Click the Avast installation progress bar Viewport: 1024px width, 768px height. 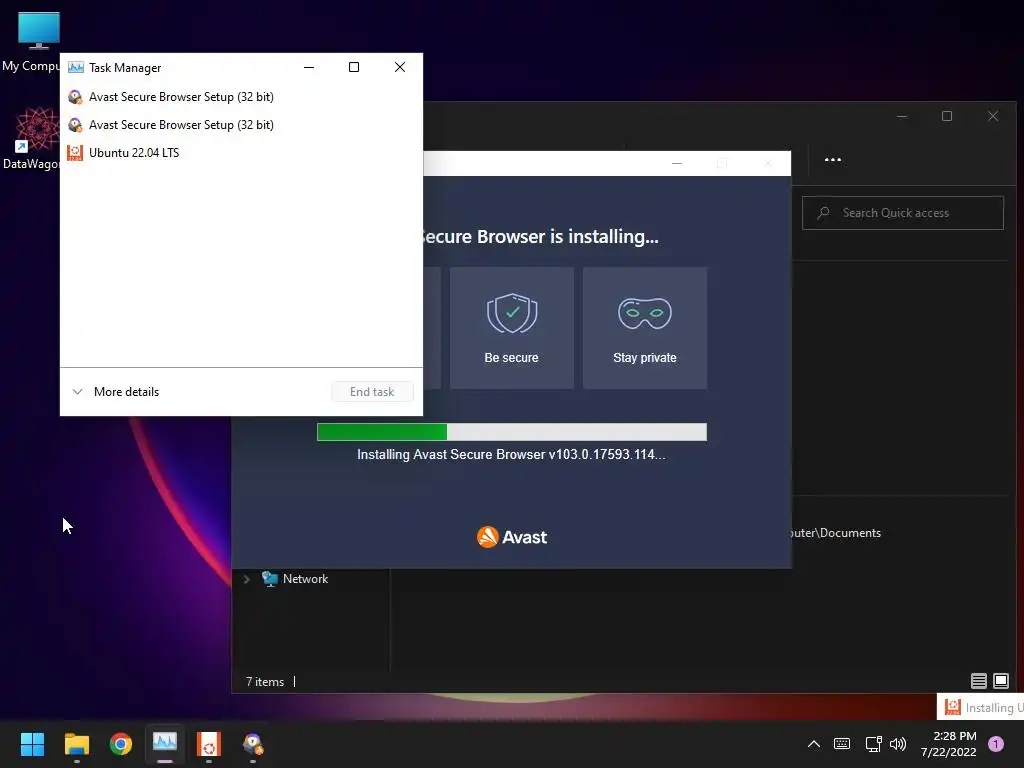click(512, 432)
